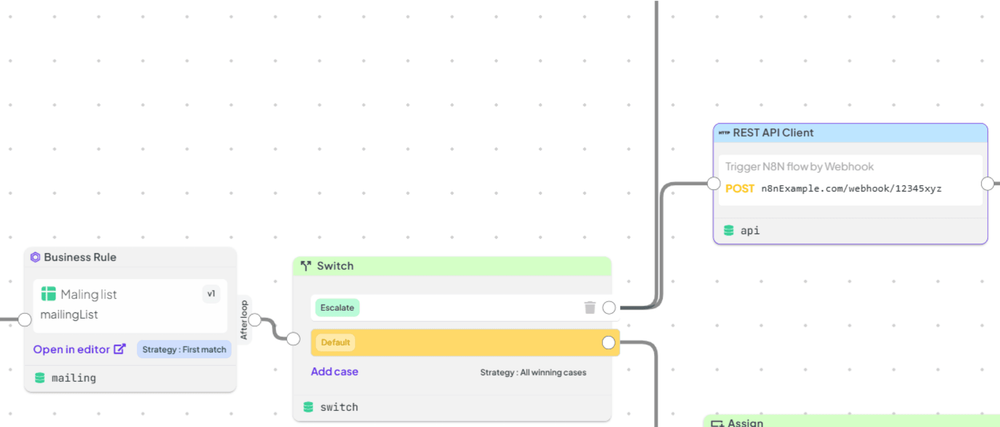Click the database icon beside switch variable

[x=309, y=407]
